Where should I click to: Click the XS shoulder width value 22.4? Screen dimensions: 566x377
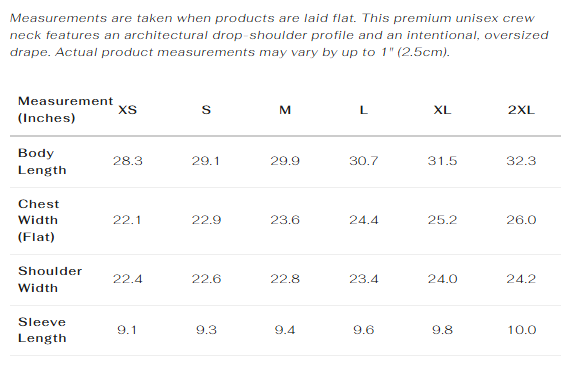pos(127,279)
